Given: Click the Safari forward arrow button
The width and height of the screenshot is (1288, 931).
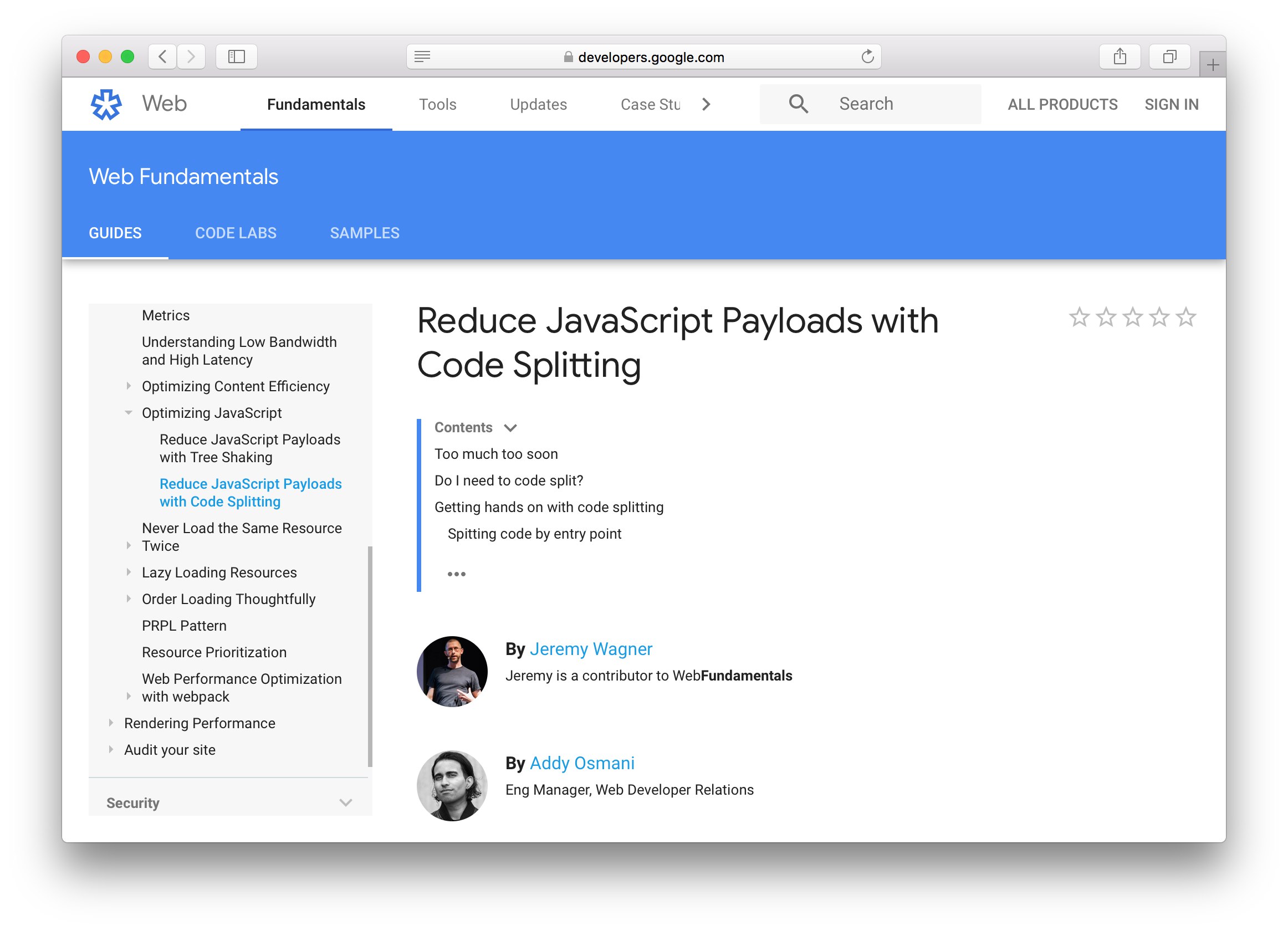Looking at the screenshot, I should (191, 57).
